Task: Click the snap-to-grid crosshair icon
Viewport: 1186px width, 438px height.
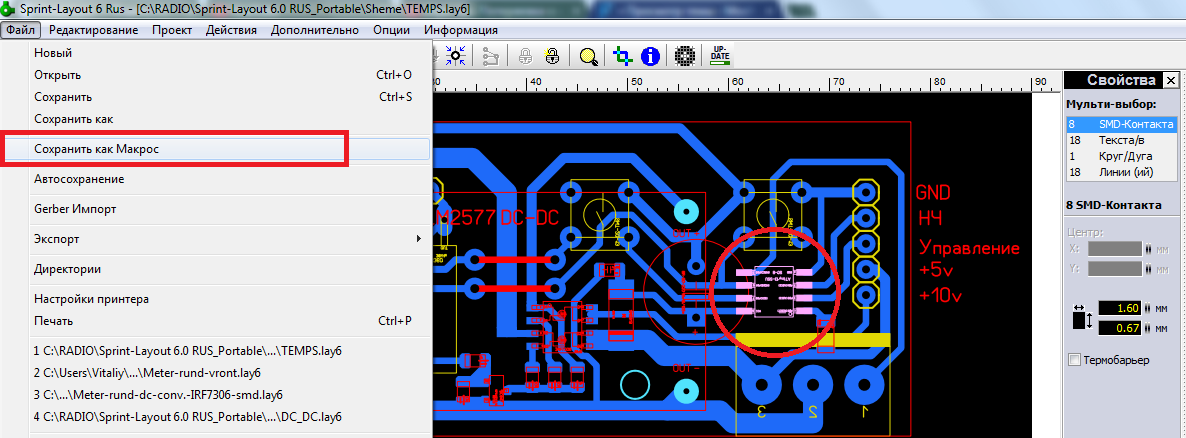Action: 456,56
